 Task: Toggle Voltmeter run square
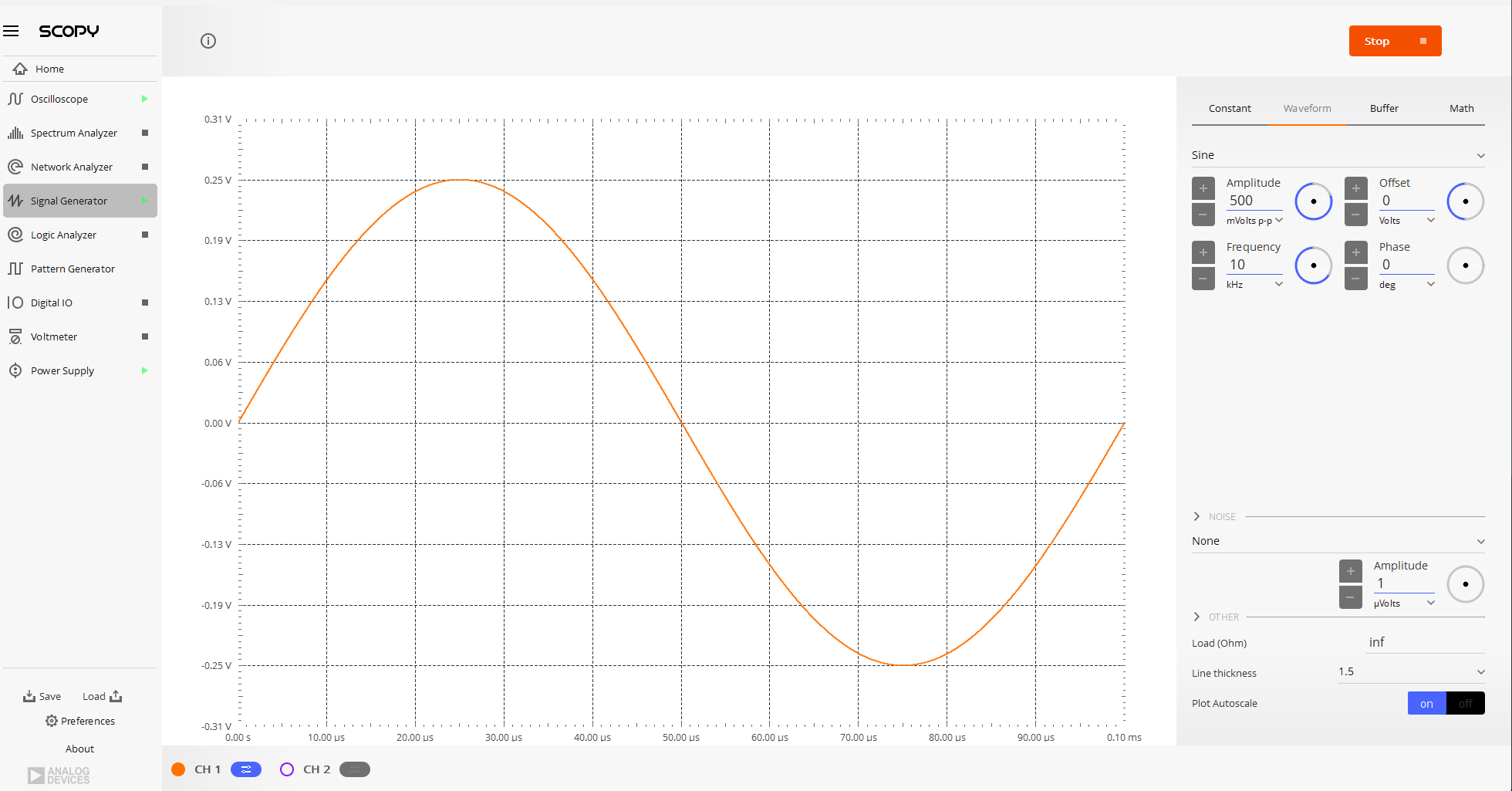tap(145, 336)
